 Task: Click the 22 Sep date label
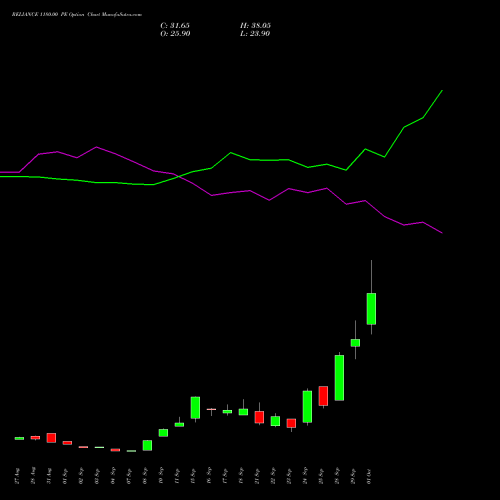pos(273,476)
